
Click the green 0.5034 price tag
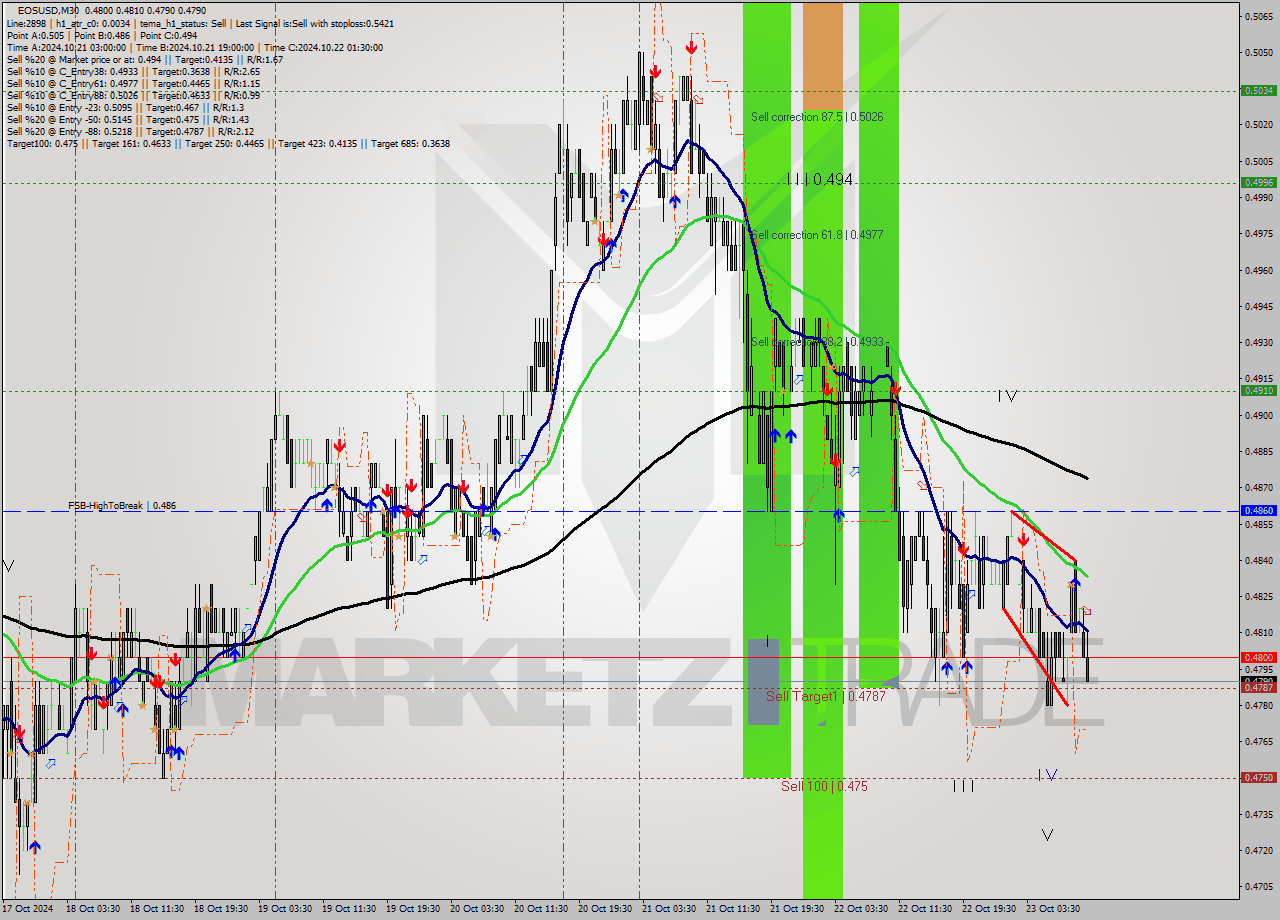tap(1258, 90)
